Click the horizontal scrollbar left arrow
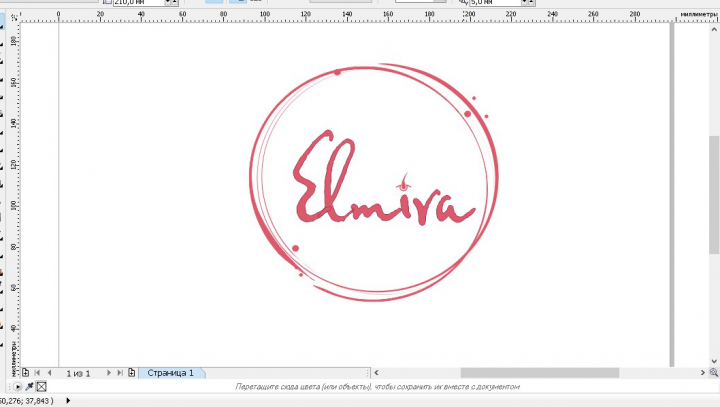 [377, 373]
